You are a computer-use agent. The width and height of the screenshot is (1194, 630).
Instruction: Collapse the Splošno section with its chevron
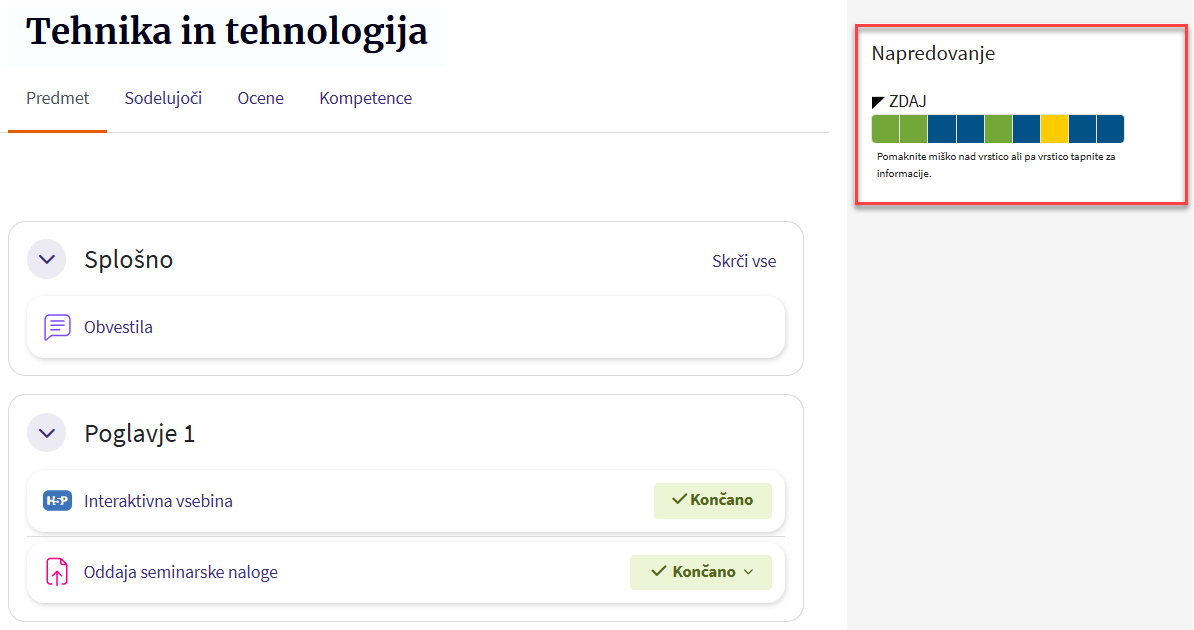pyautogui.click(x=45, y=260)
